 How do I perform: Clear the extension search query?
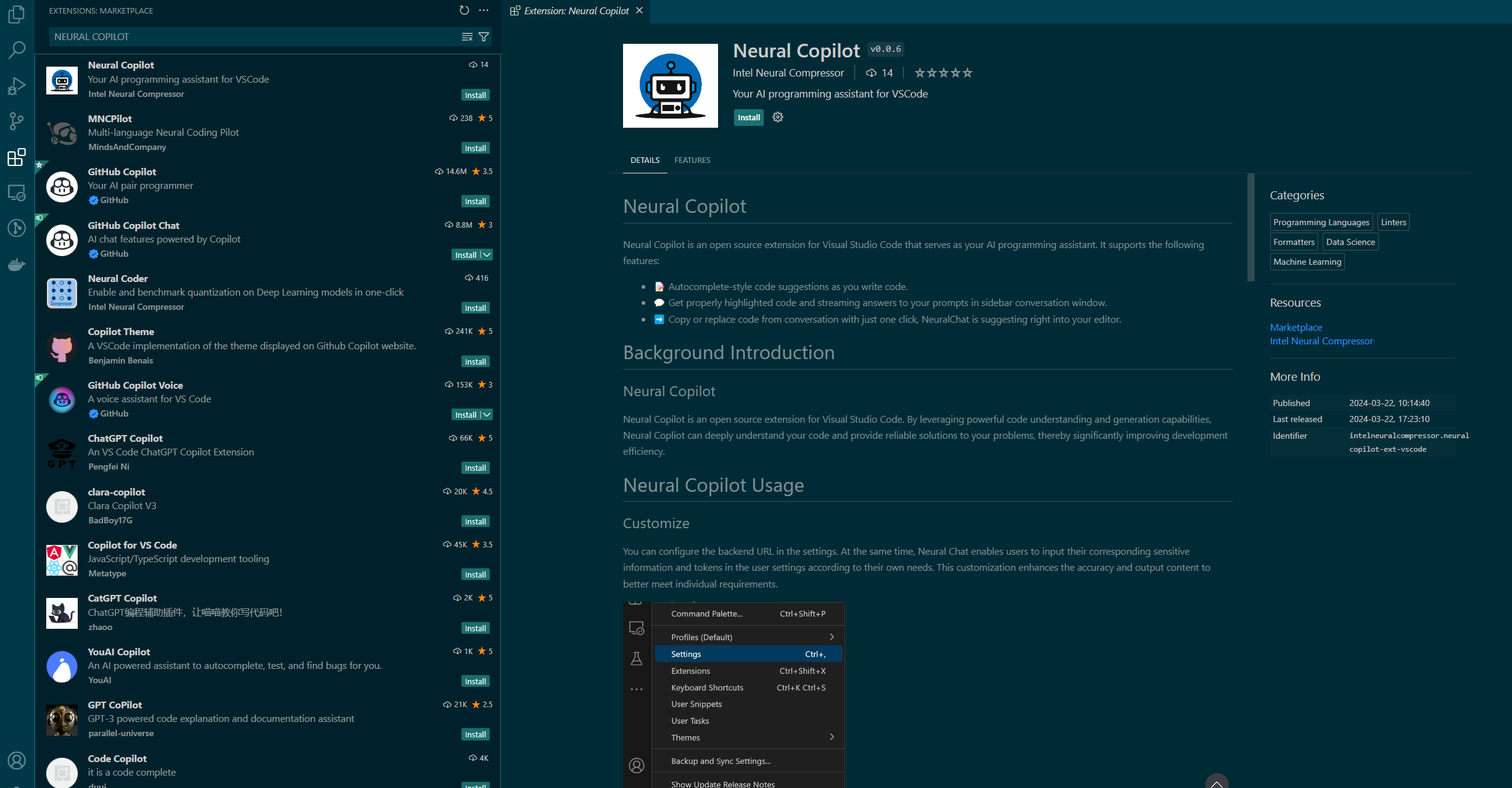pos(466,36)
